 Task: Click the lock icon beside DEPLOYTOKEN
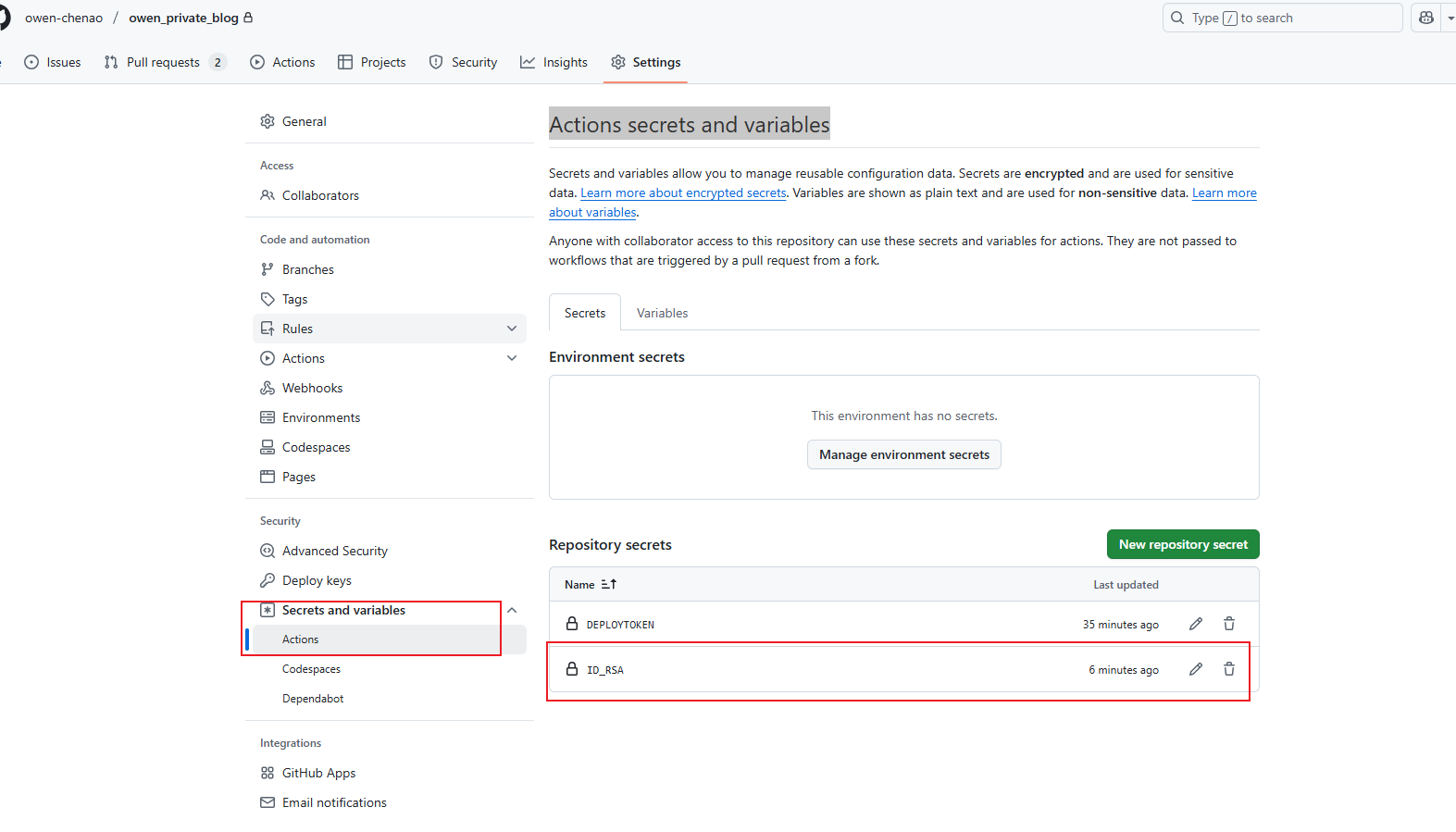[572, 624]
